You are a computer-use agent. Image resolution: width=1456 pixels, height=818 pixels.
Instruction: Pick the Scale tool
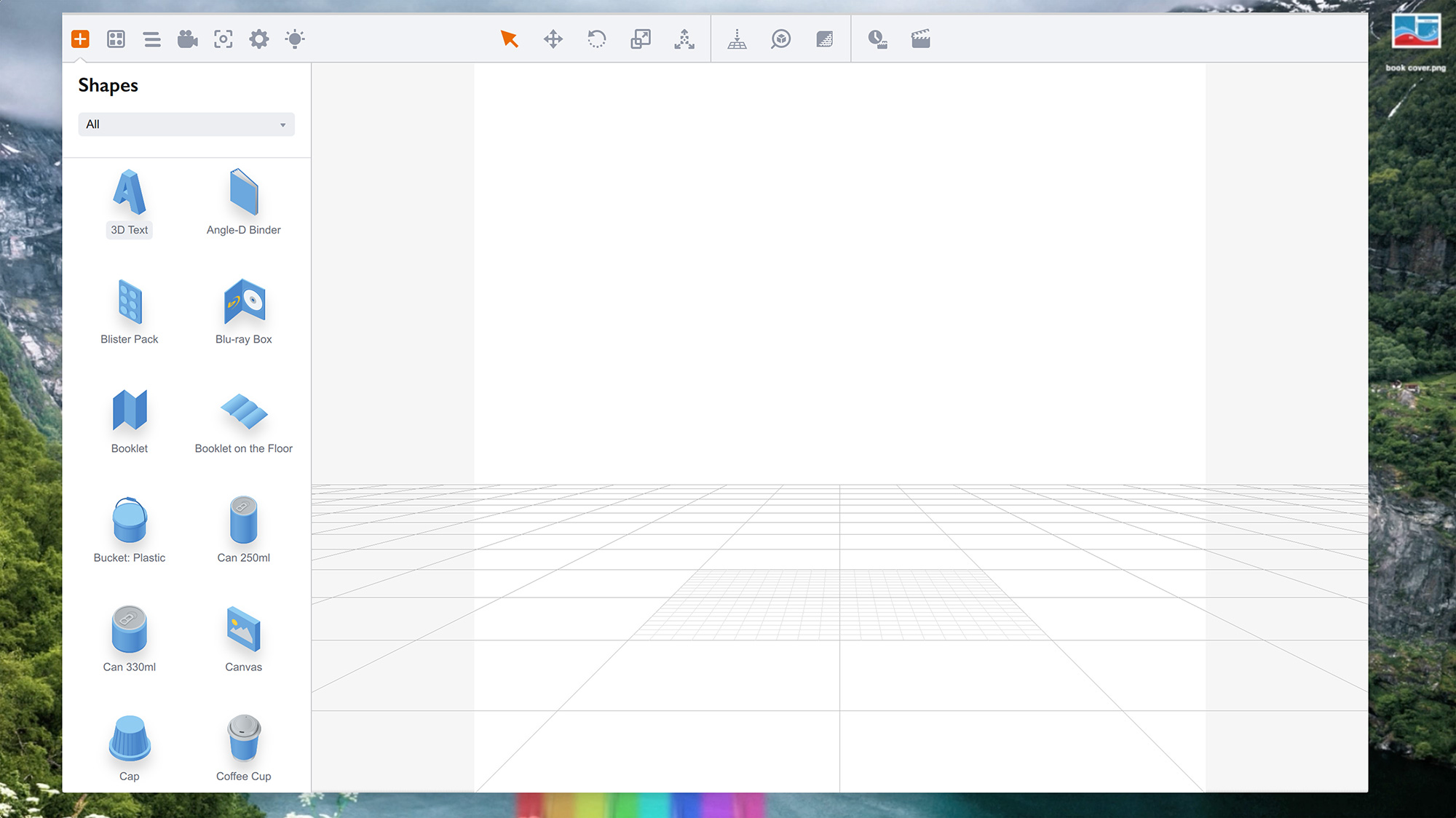(x=641, y=39)
